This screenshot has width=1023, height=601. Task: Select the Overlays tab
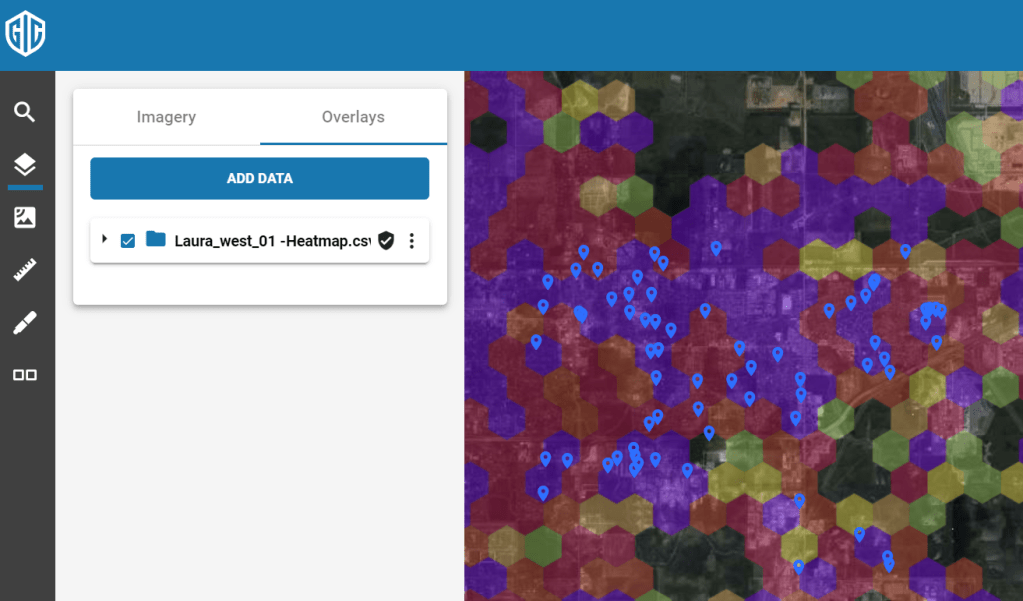(x=353, y=117)
